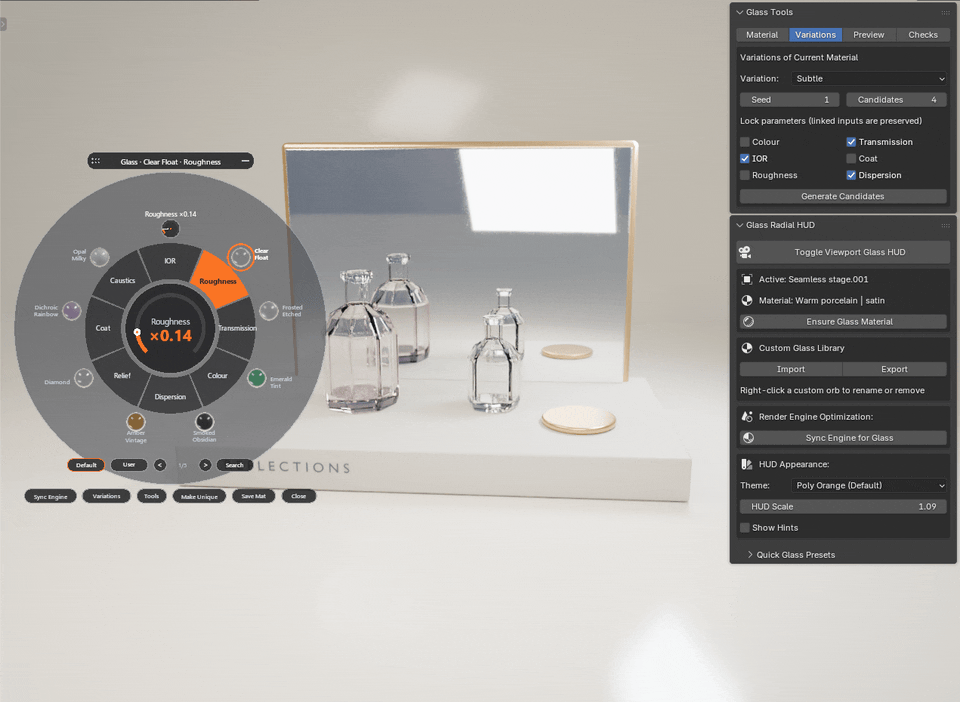This screenshot has height=702, width=960.
Task: Select the Emerald Tint glass orb
Action: pos(257,378)
